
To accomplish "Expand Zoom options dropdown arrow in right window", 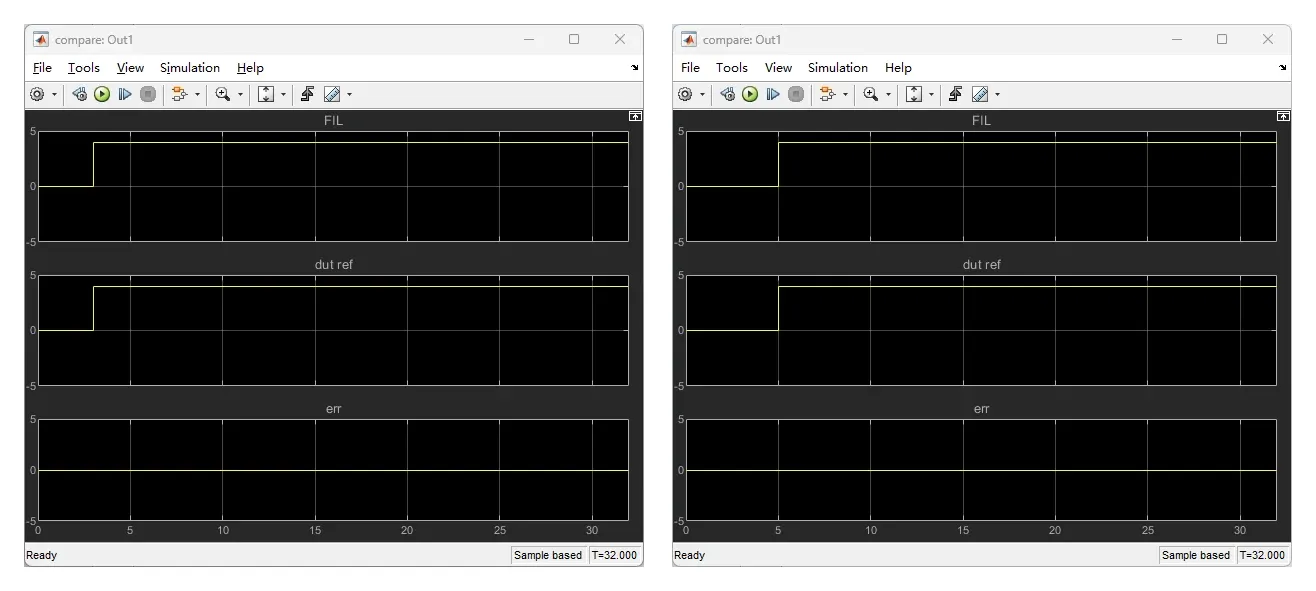I will 888,95.
